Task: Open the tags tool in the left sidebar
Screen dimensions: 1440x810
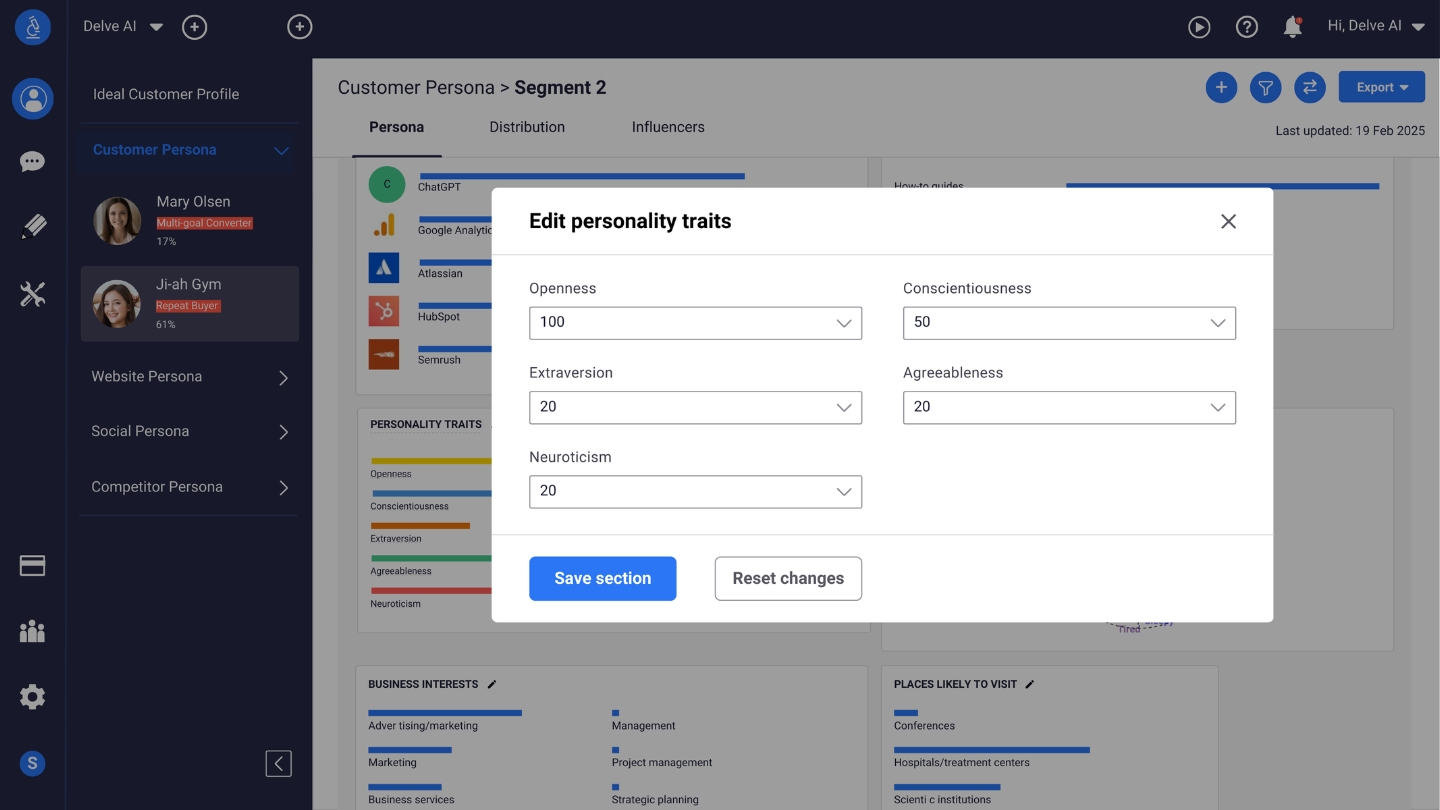Action: pyautogui.click(x=32, y=226)
